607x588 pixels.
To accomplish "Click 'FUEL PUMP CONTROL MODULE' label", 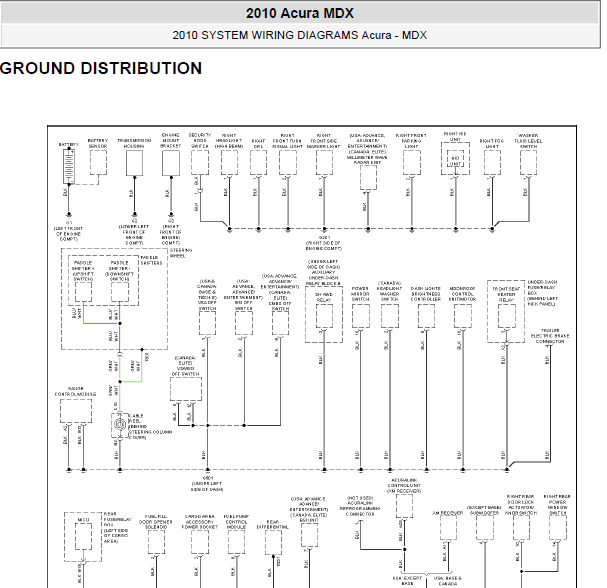I will 236,521.
